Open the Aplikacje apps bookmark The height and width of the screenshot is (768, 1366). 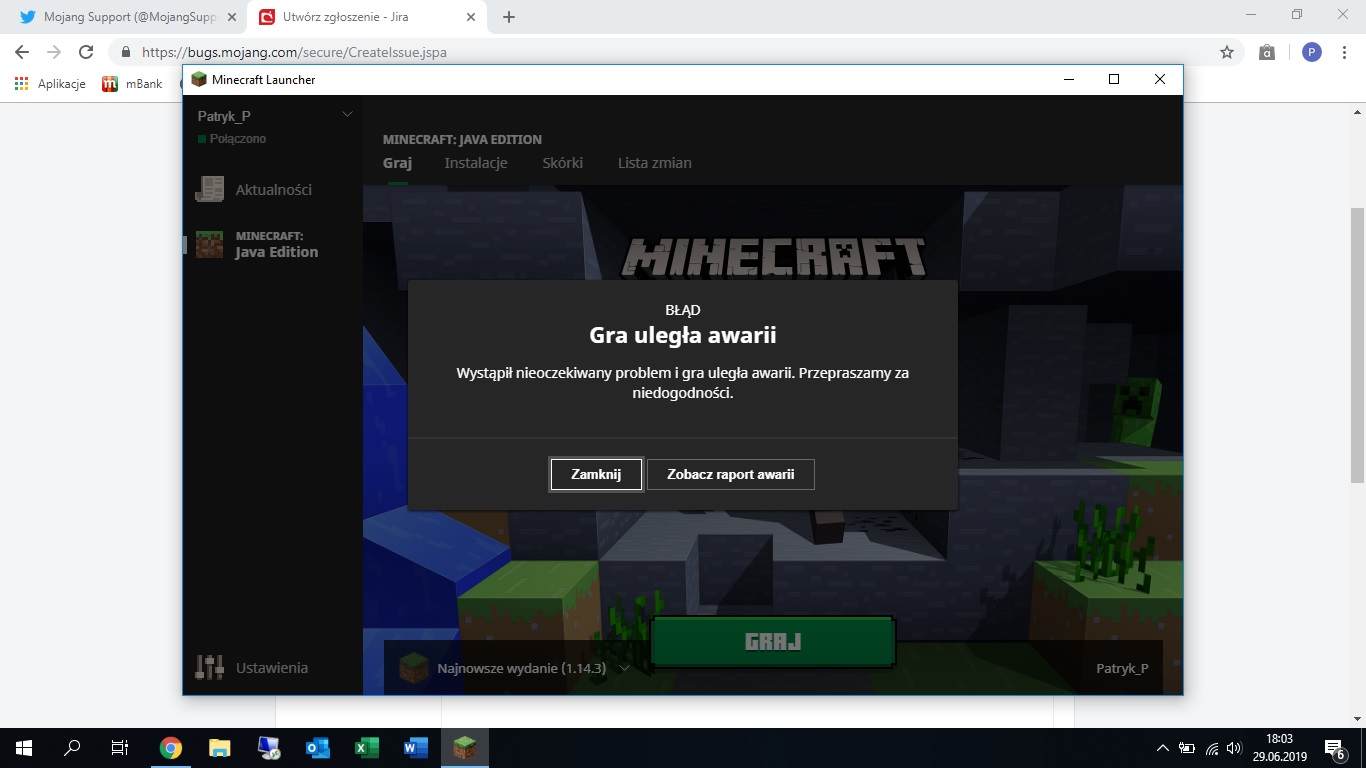pos(50,84)
